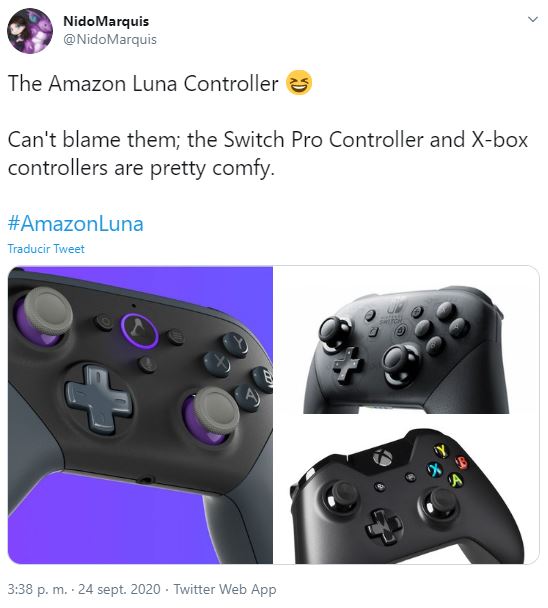Click the laughing emoji in tweet
Viewport: 548px width, 608px height.
[x=299, y=82]
